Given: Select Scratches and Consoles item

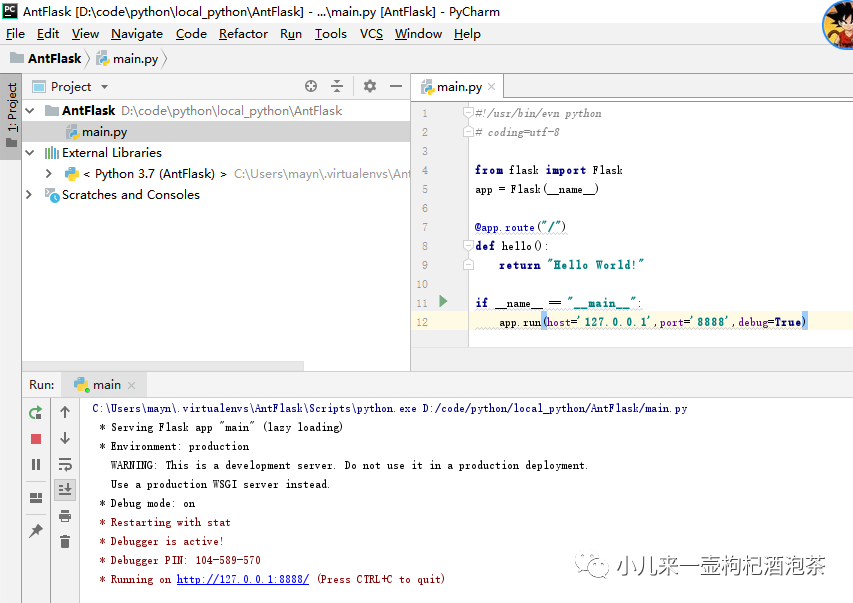Looking at the screenshot, I should (131, 195).
